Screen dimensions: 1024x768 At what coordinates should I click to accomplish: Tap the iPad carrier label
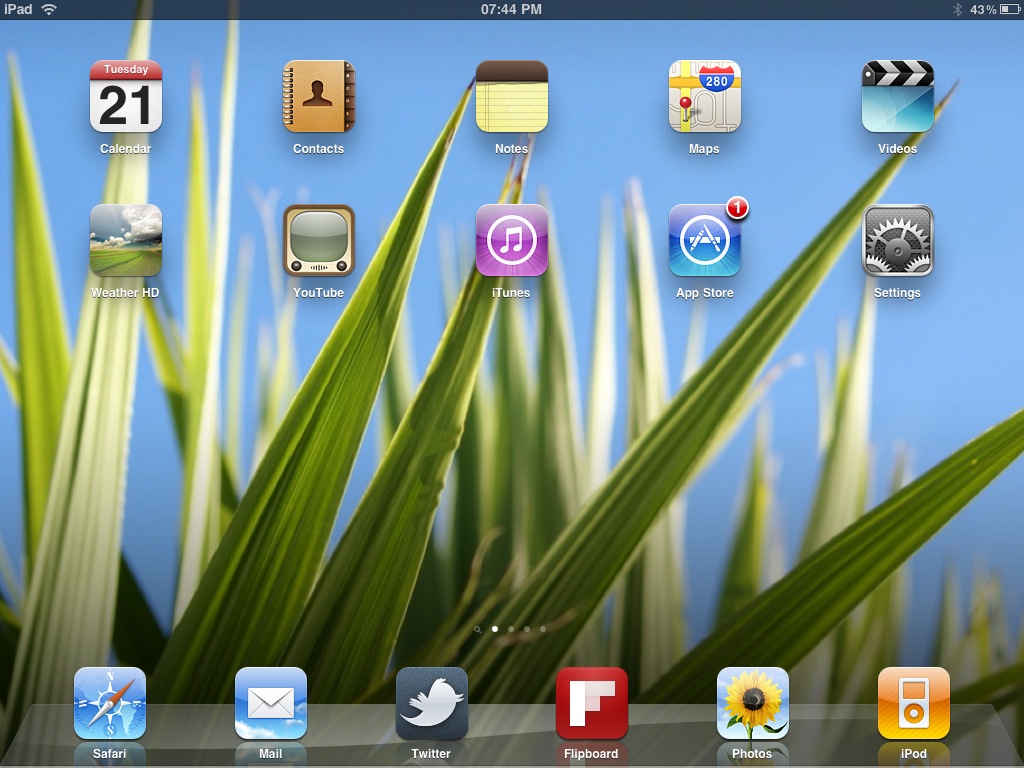click(18, 9)
